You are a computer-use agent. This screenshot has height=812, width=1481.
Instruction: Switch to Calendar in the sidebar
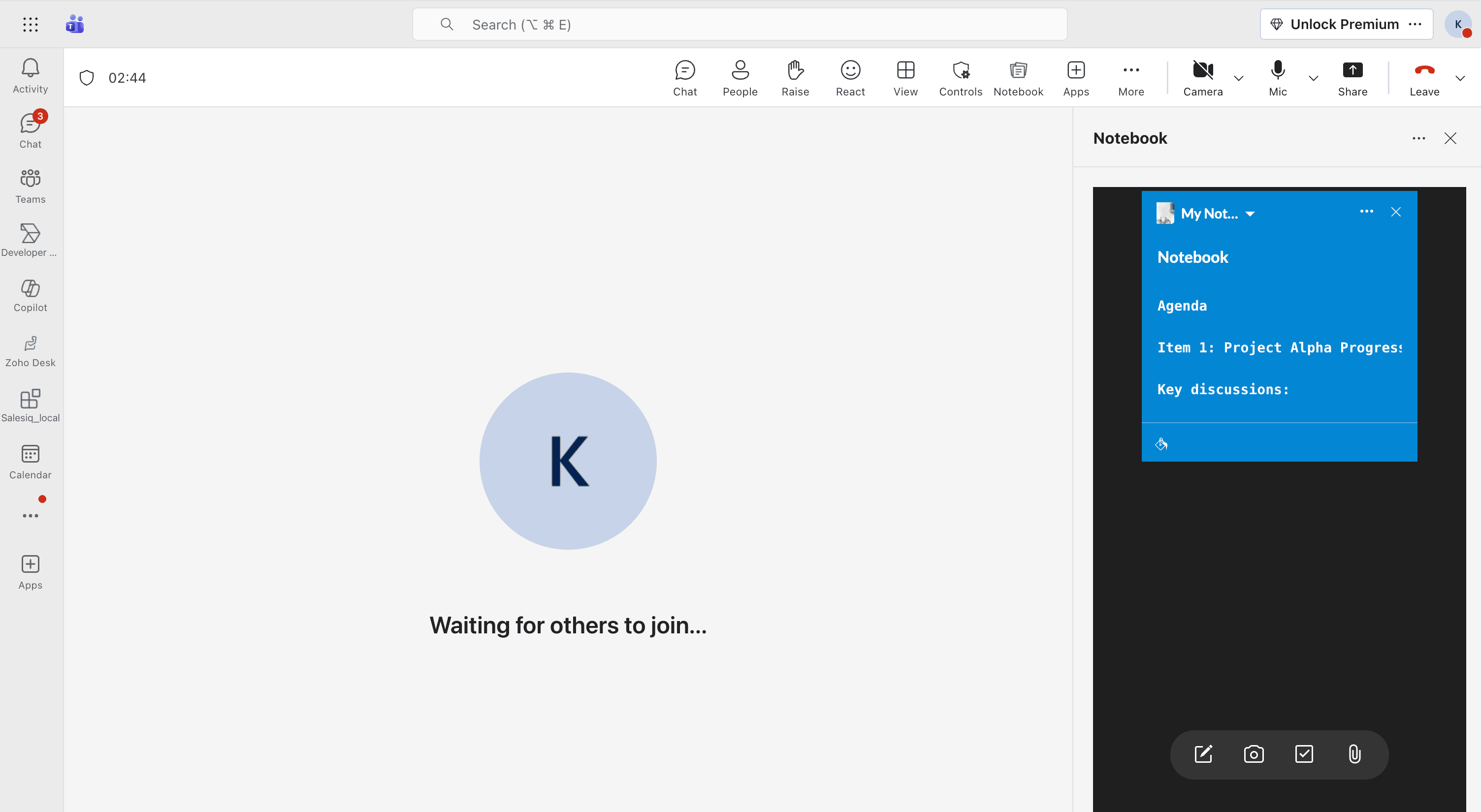[31, 462]
